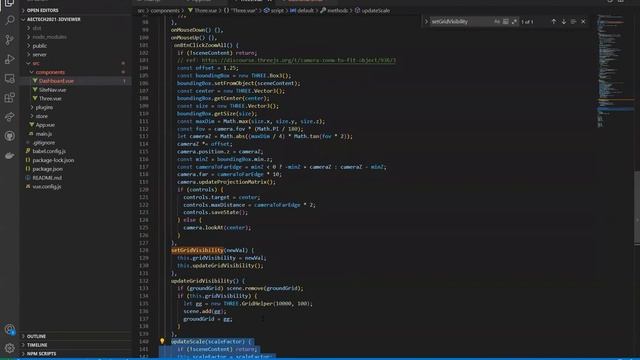Viewport: 640px width, 360px height.
Task: Open the GitHub activity bar icon
Action: pos(9,136)
